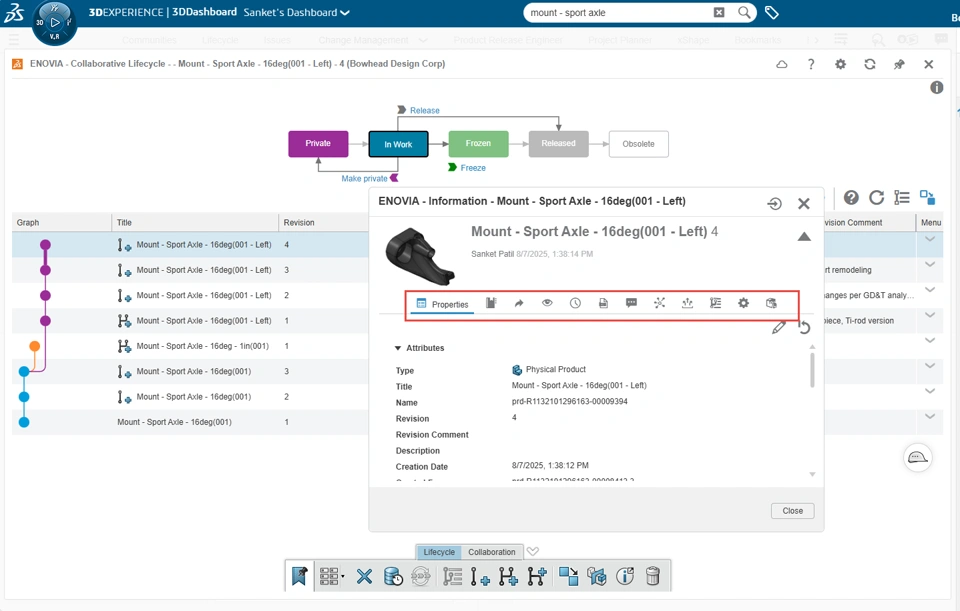Click the search field with mount - sport axle
Screen dimensions: 960x611
617,12
